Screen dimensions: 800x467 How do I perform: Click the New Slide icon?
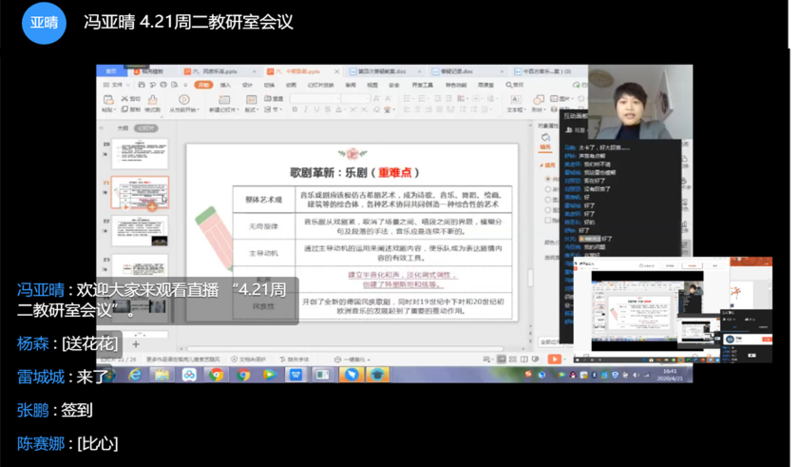[x=223, y=99]
